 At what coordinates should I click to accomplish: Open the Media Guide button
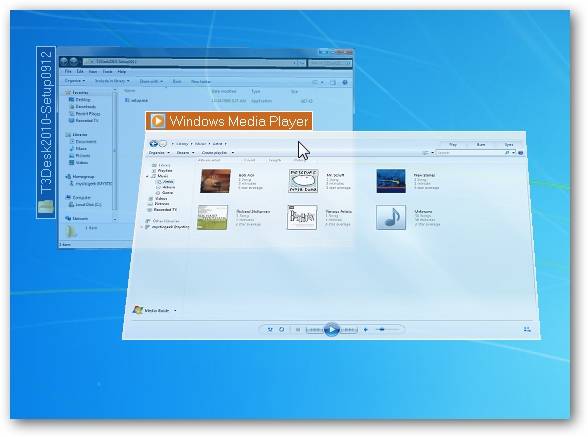tap(152, 311)
